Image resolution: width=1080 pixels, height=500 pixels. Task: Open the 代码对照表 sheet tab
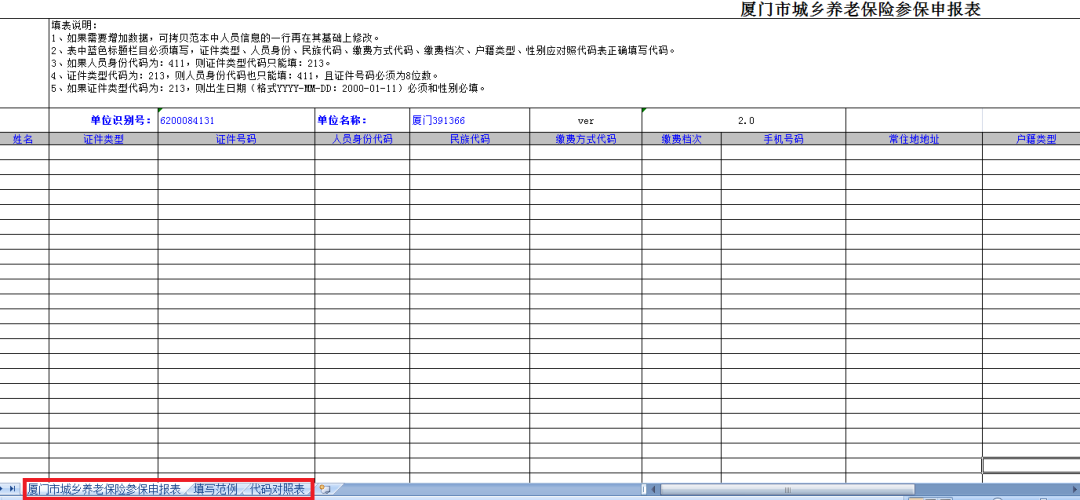[277, 489]
